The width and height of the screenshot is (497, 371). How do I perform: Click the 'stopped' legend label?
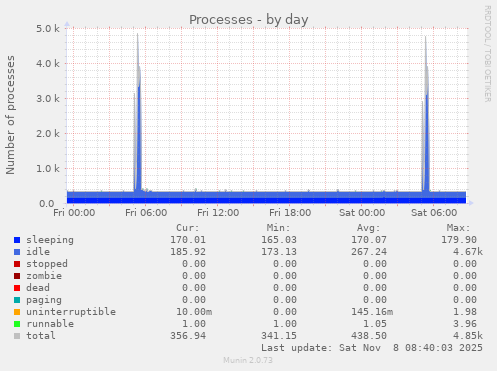pyautogui.click(x=47, y=264)
